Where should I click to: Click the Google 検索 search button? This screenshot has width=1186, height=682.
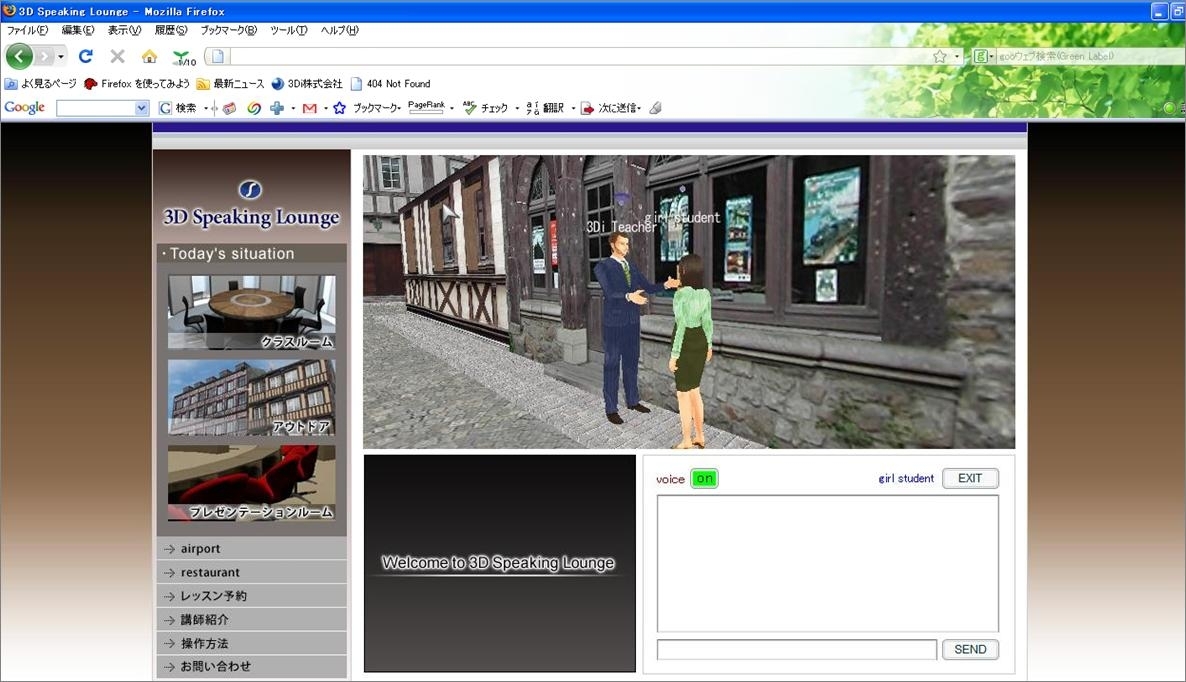click(x=178, y=108)
